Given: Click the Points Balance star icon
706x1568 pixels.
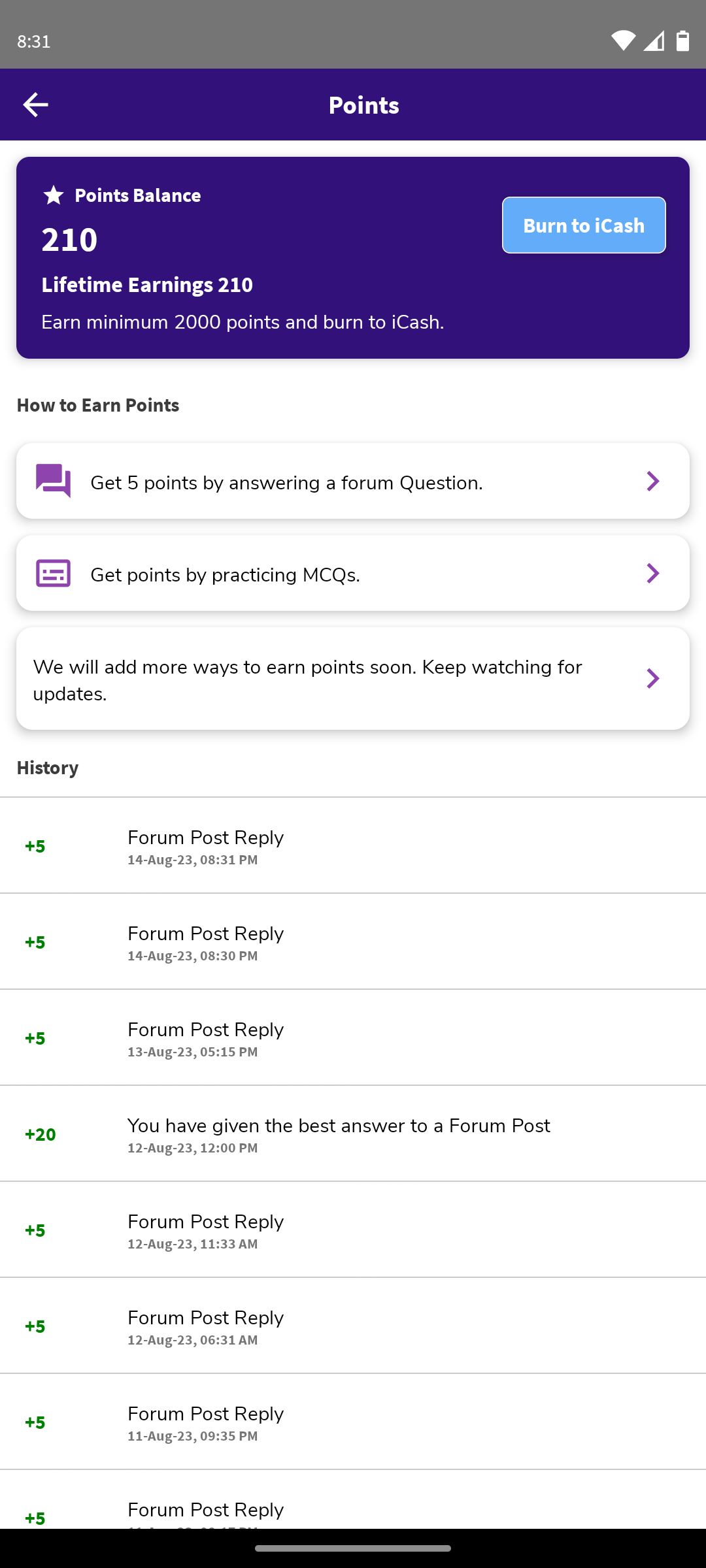Looking at the screenshot, I should coord(54,195).
